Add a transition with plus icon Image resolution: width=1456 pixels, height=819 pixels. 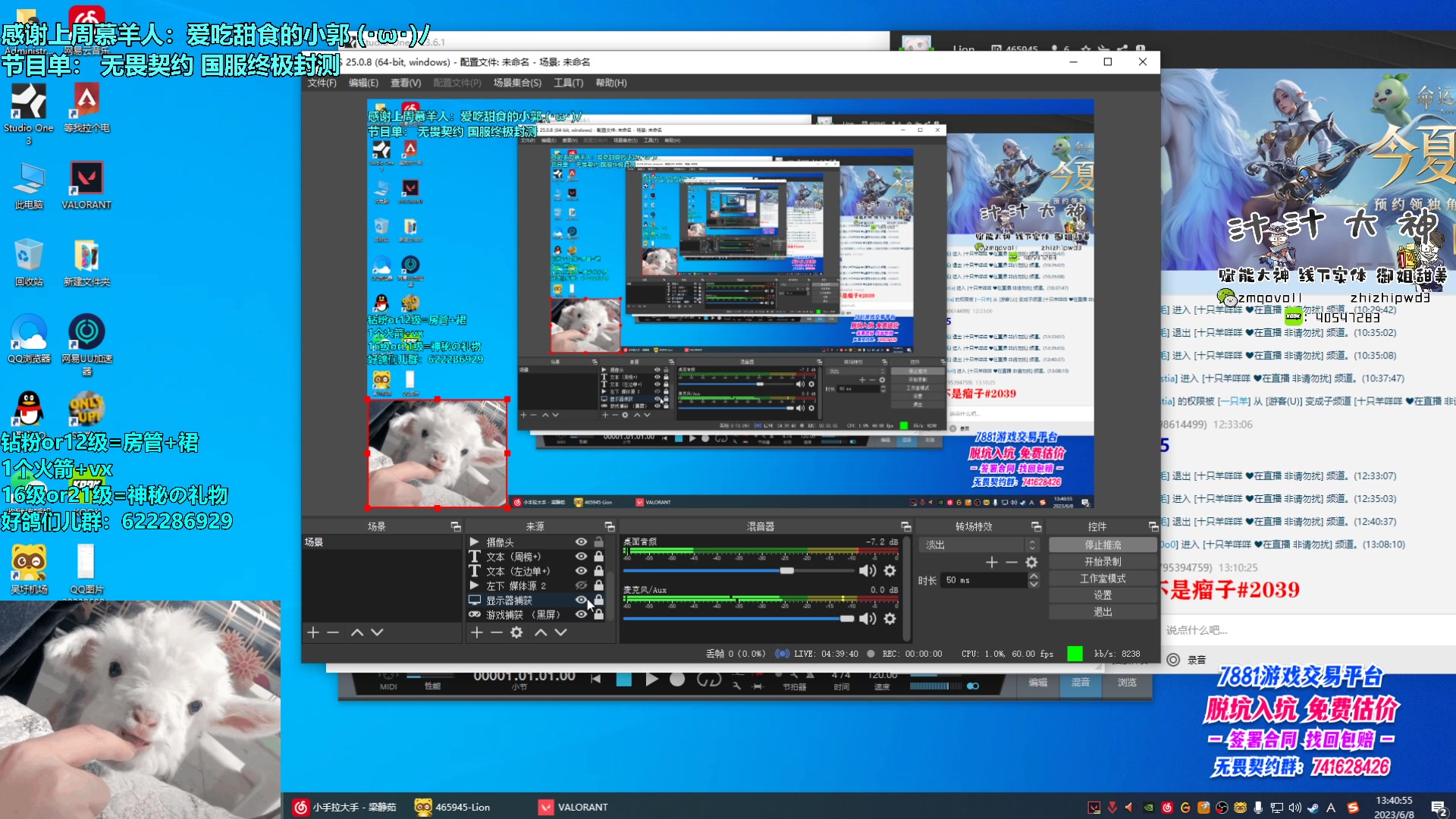click(992, 562)
